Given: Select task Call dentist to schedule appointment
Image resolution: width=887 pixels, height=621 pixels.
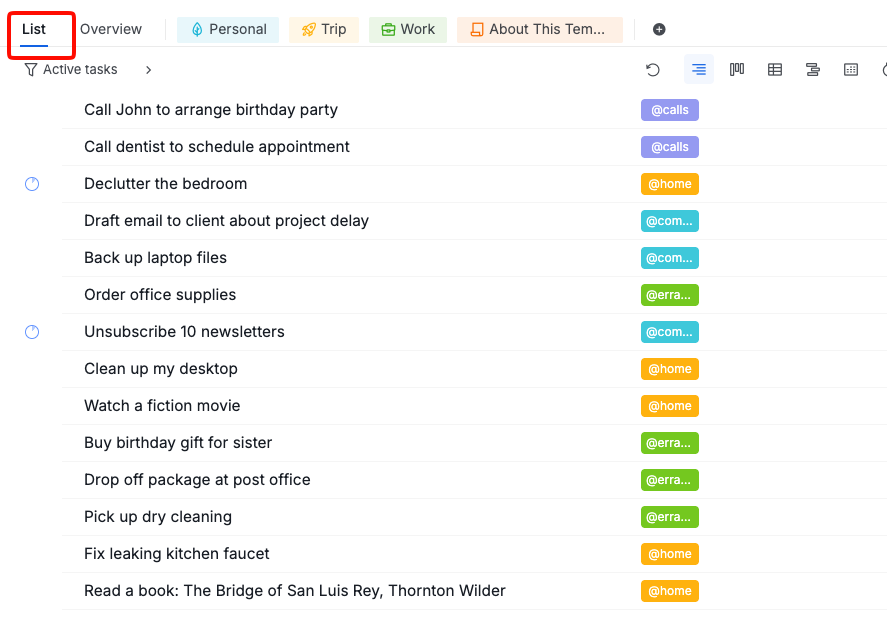Looking at the screenshot, I should pos(217,147).
